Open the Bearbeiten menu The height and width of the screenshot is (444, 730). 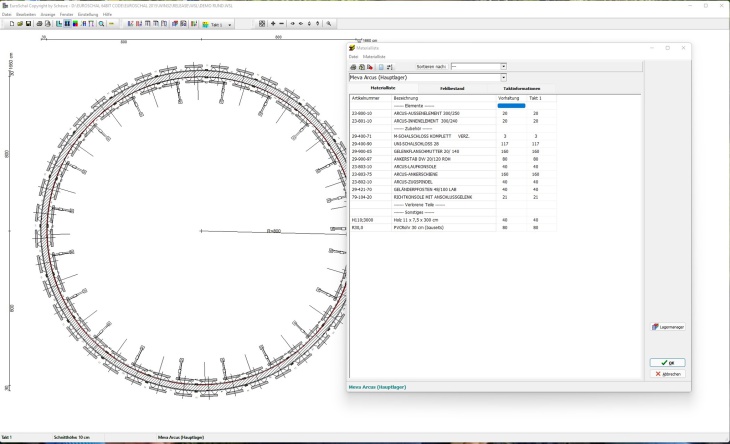[x=26, y=14]
